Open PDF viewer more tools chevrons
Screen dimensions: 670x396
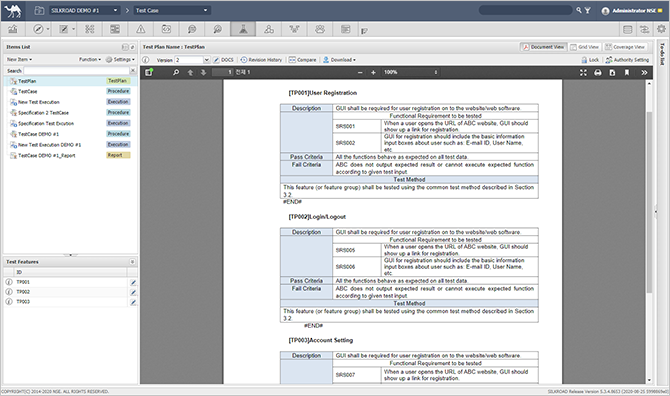tap(644, 73)
